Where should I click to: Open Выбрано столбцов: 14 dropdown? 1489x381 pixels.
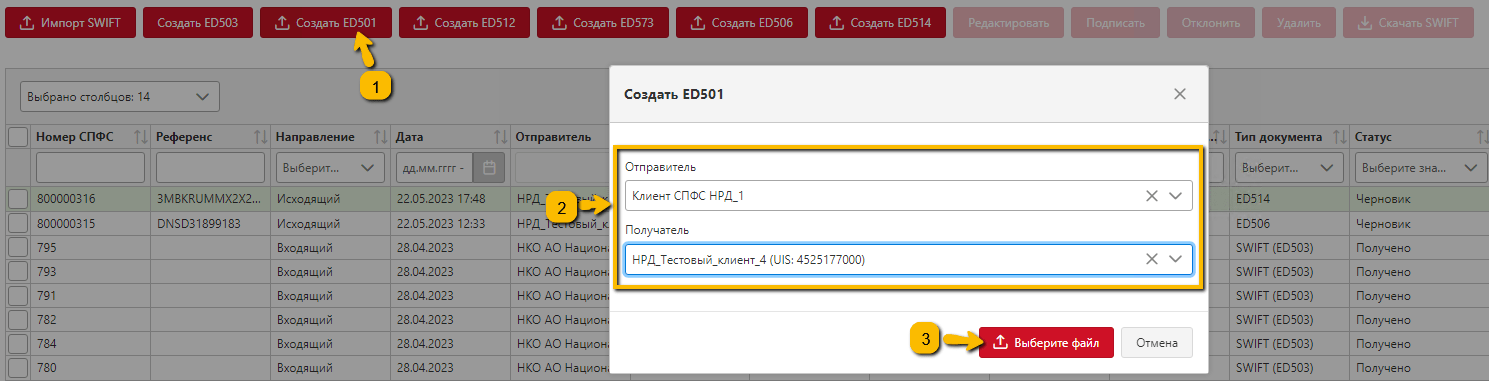(x=120, y=97)
